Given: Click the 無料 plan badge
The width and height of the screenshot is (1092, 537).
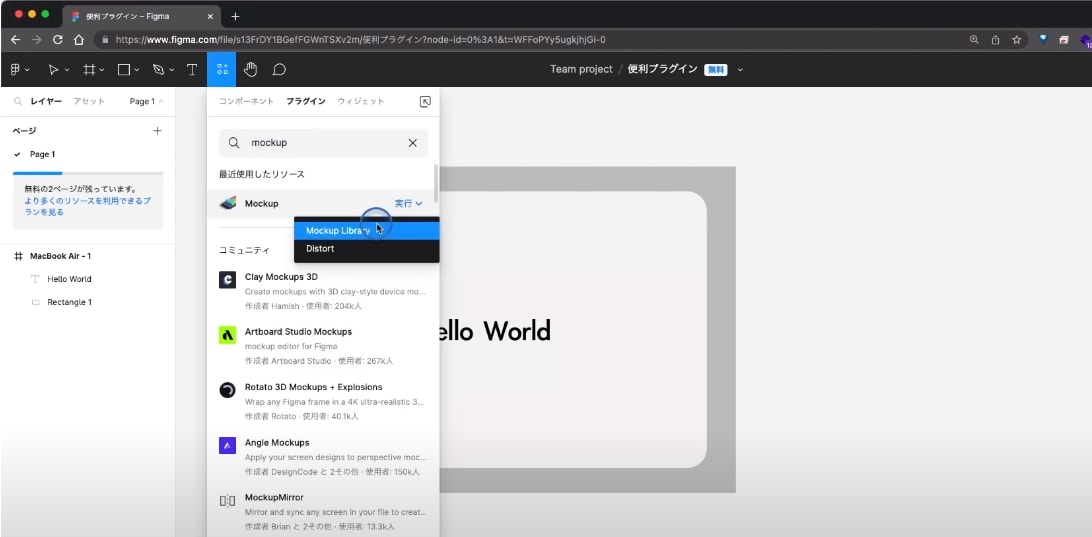Looking at the screenshot, I should click(x=716, y=70).
